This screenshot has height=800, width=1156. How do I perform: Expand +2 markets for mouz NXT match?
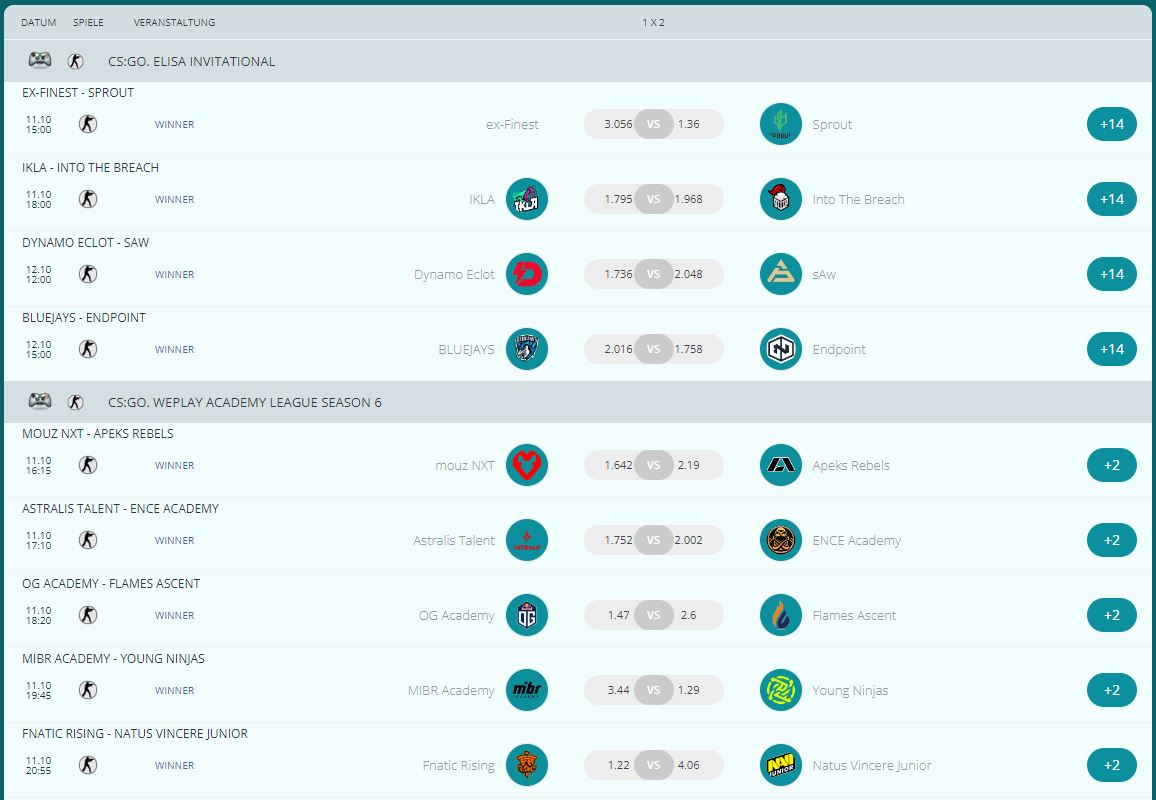[x=1111, y=465]
